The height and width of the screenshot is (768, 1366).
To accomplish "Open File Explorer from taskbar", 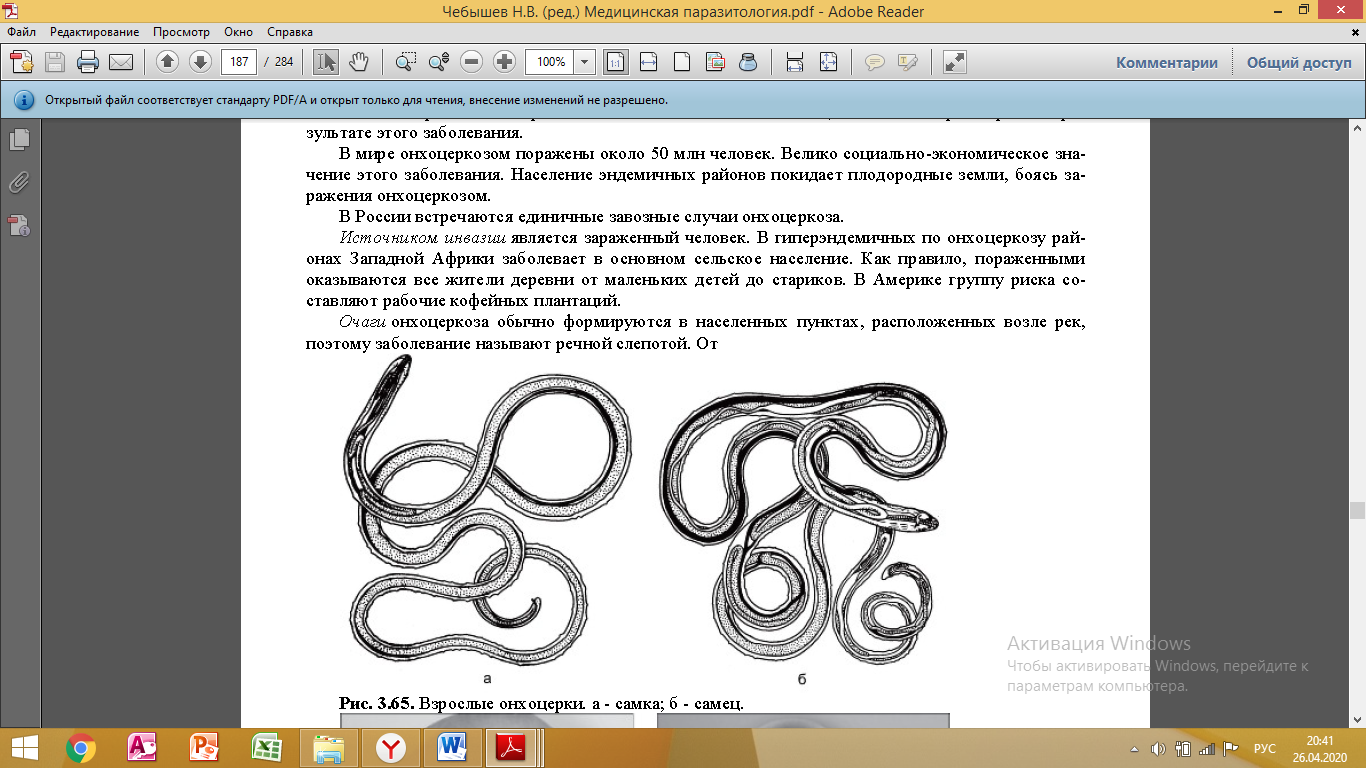I will click(328, 747).
